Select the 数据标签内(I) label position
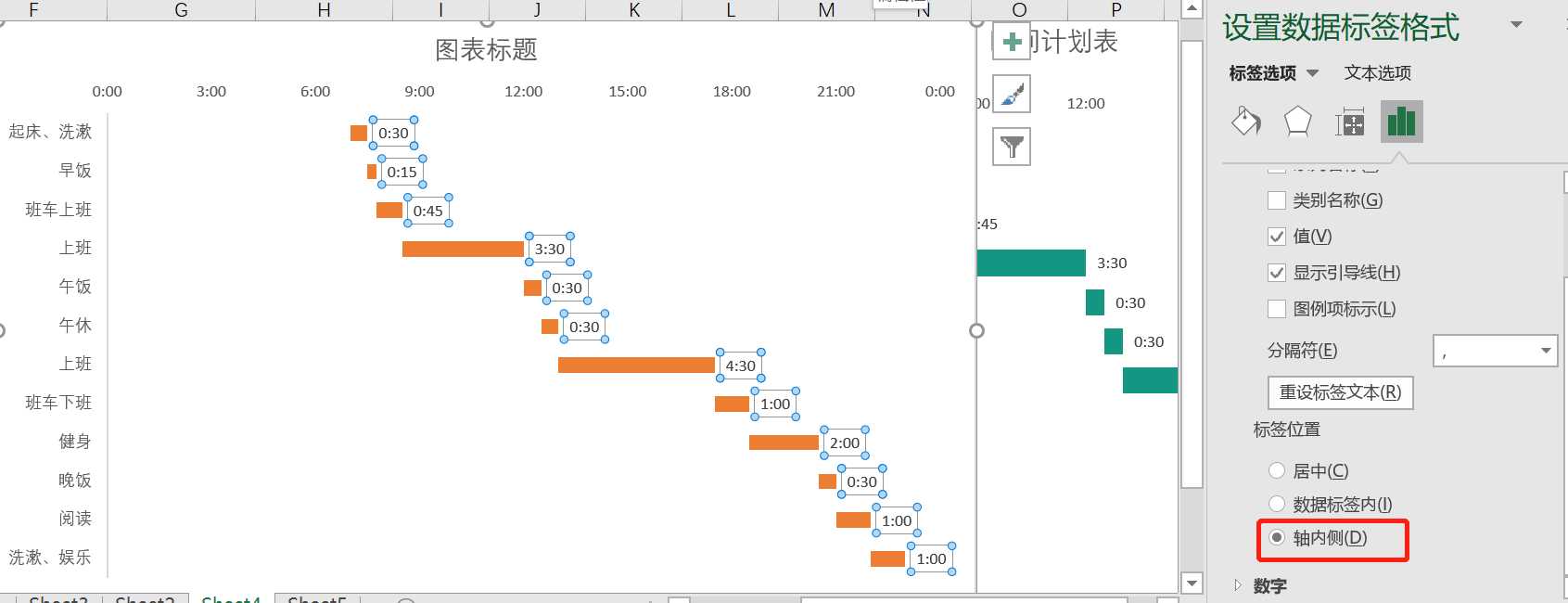This screenshot has width=1568, height=603. click(x=1277, y=505)
